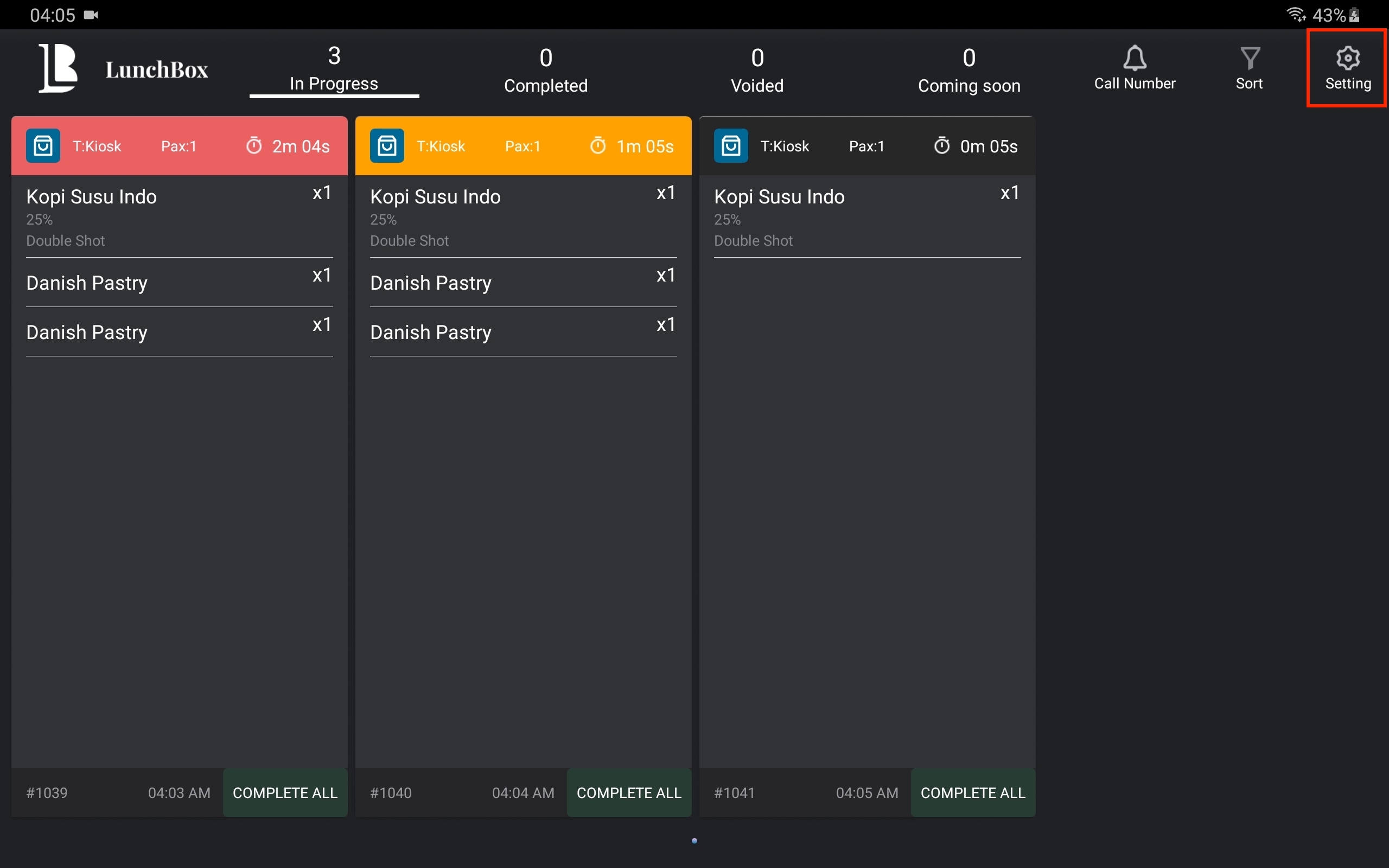Viewport: 1389px width, 868px height.
Task: Tap the page indicator dot at bottom
Action: click(694, 841)
